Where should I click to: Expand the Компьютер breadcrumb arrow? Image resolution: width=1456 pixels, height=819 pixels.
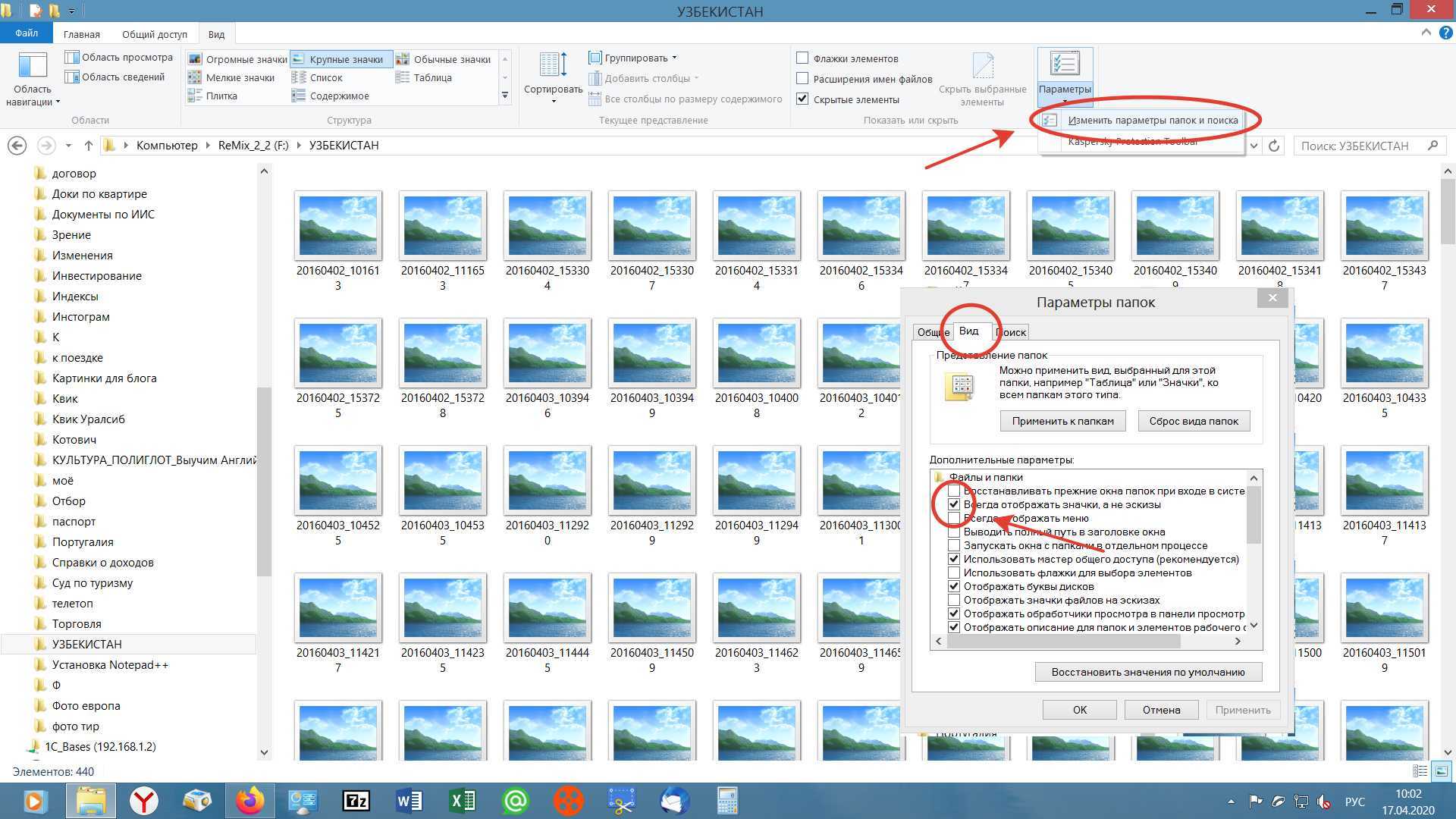click(208, 146)
